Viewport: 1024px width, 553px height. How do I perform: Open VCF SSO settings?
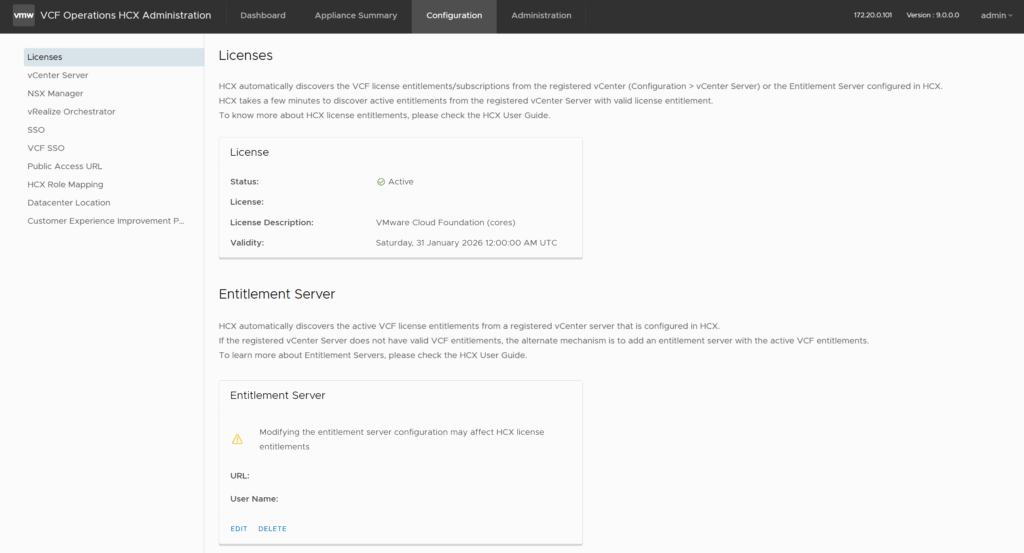46,148
